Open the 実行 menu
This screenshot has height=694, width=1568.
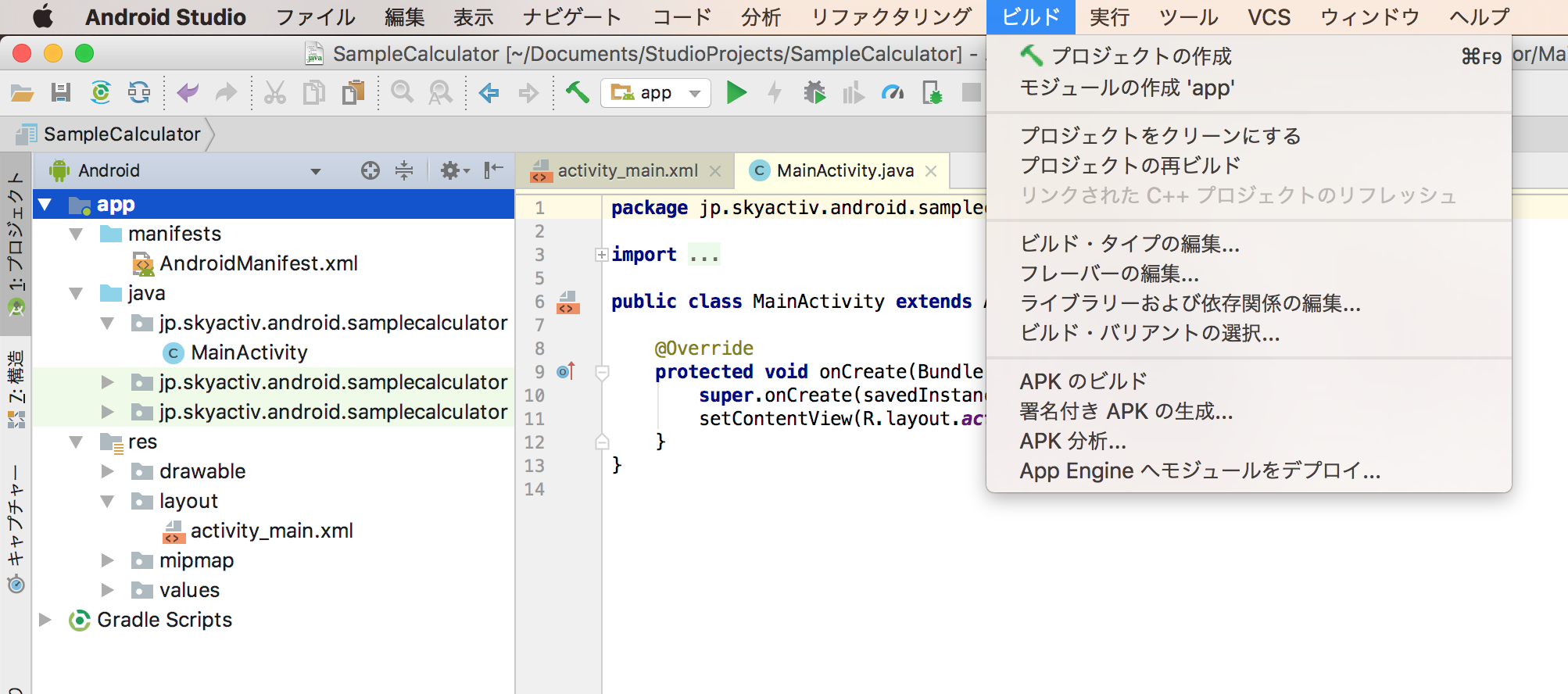point(1109,17)
